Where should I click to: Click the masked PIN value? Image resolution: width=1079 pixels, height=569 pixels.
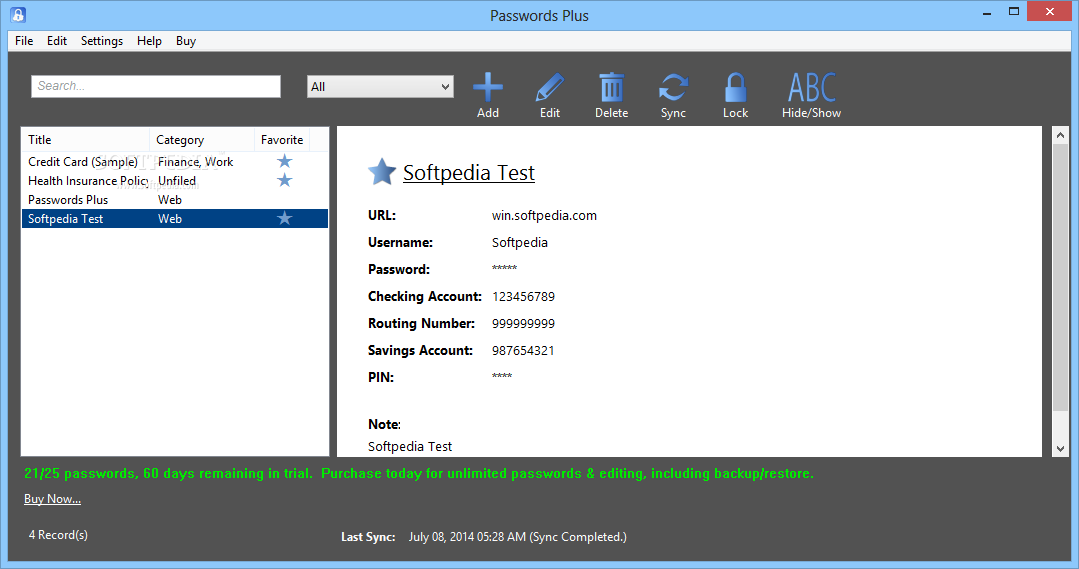click(x=502, y=376)
